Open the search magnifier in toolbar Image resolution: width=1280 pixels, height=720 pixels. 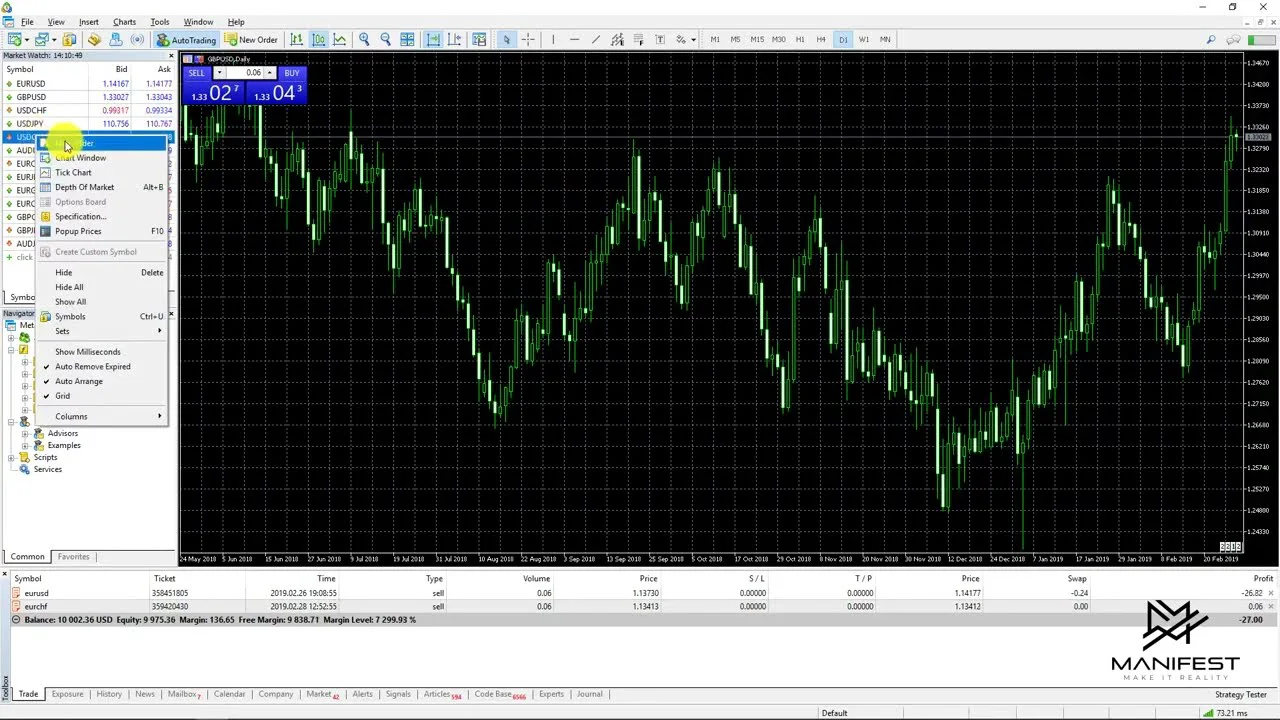click(1211, 40)
